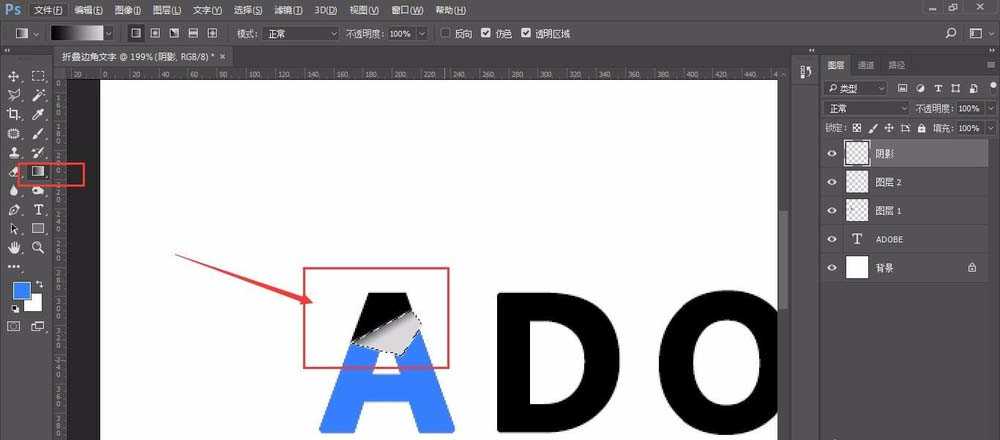Select the Rectangular Marquee tool
This screenshot has height=440, width=1000.
pyautogui.click(x=38, y=77)
